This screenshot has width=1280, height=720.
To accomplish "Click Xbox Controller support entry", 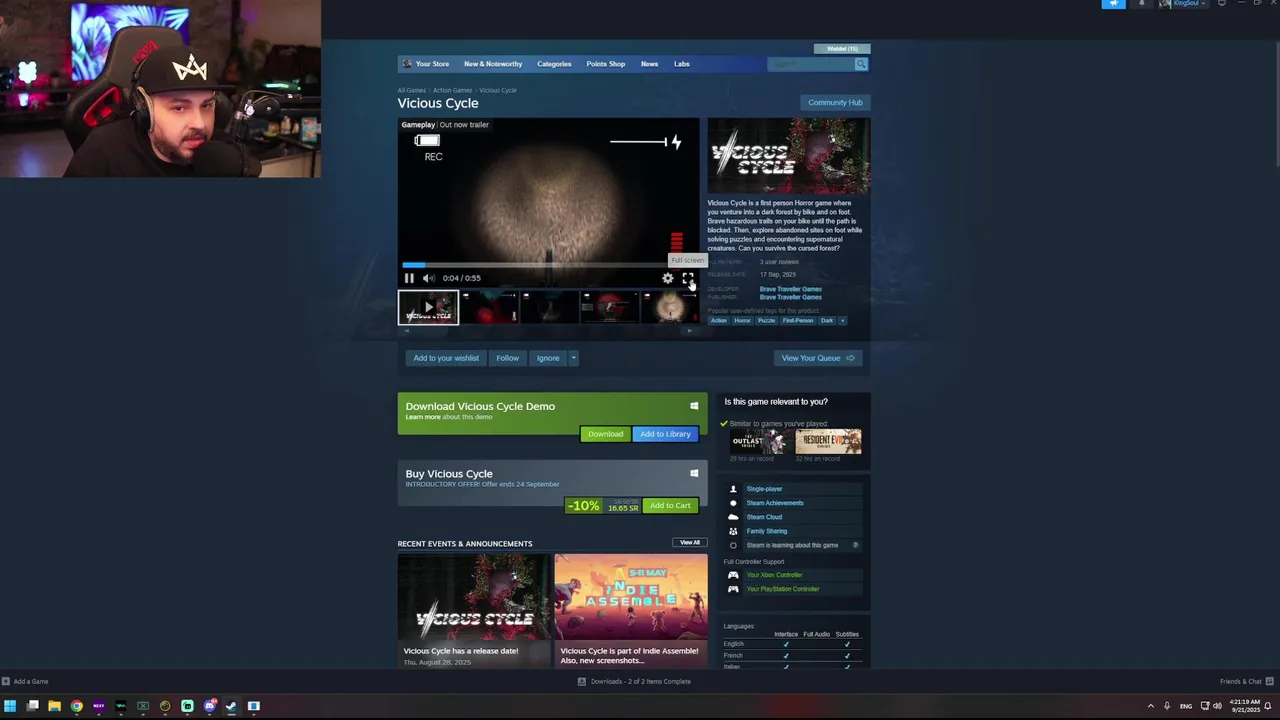I will [x=774, y=575].
